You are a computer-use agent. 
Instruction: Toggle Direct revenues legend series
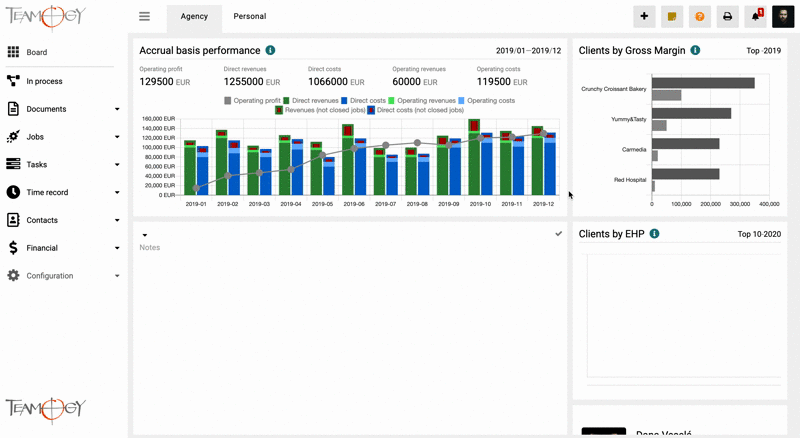pyautogui.click(x=315, y=101)
